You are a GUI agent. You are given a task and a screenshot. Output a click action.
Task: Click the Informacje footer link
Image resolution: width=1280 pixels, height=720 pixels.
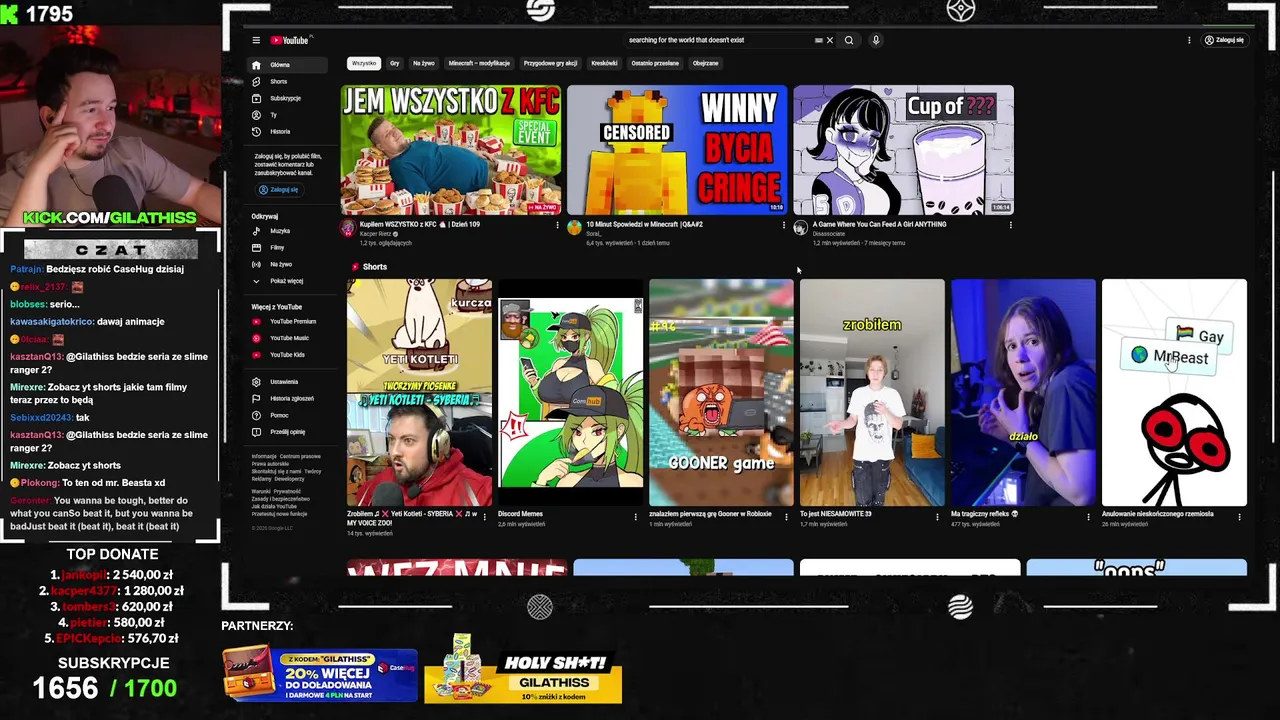264,456
